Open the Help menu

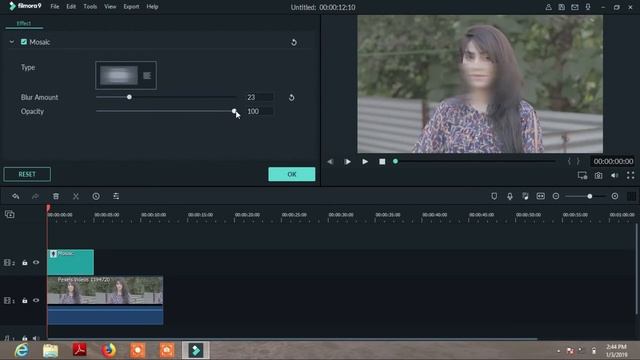pyautogui.click(x=152, y=7)
